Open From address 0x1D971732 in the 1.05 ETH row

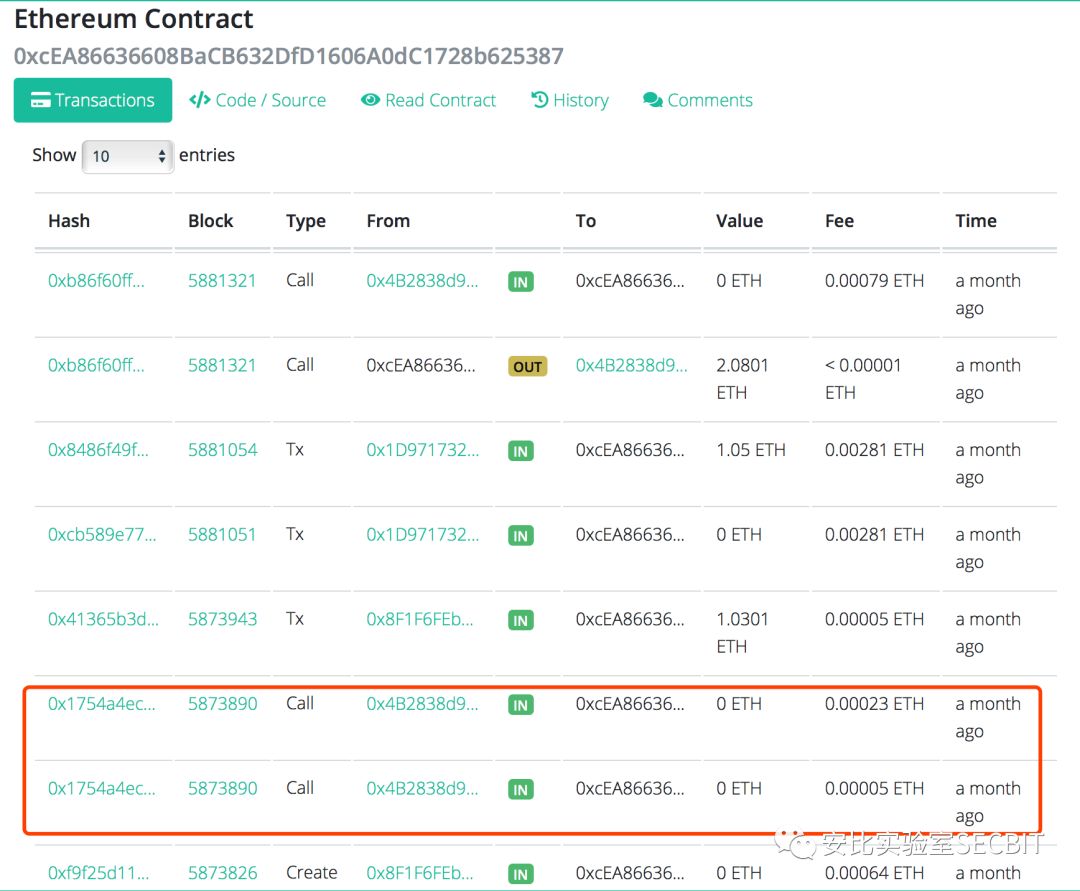pos(423,450)
